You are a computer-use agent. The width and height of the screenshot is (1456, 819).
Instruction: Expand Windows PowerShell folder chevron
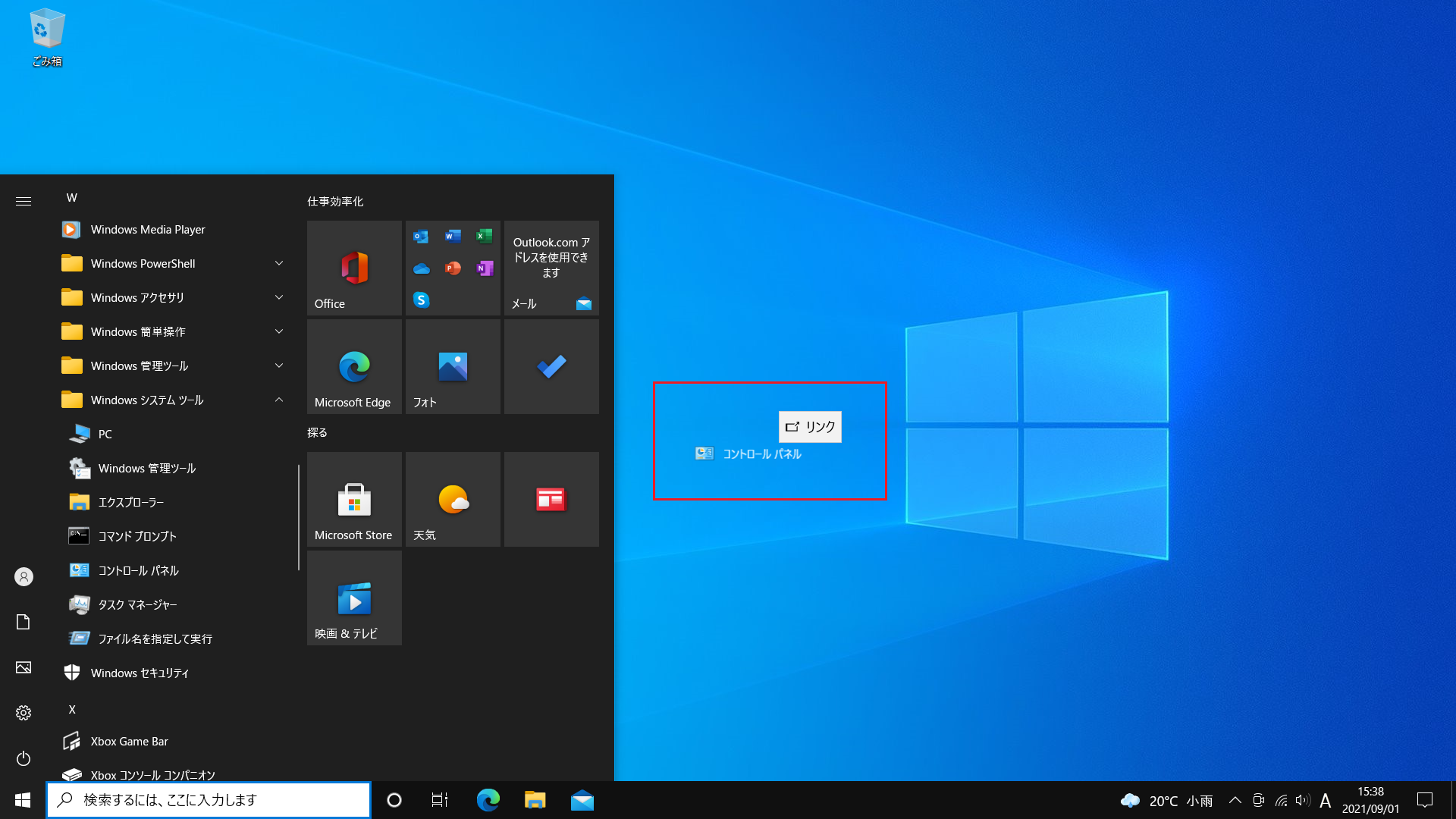pyautogui.click(x=279, y=263)
